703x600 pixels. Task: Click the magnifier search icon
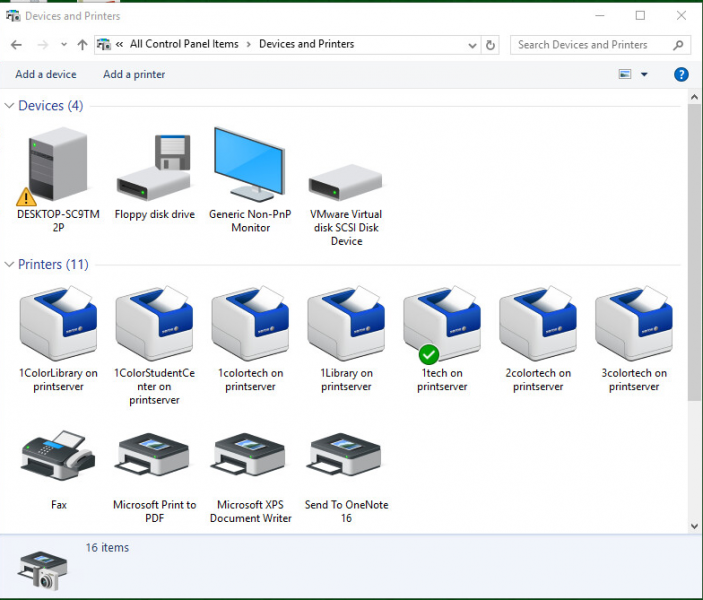678,45
